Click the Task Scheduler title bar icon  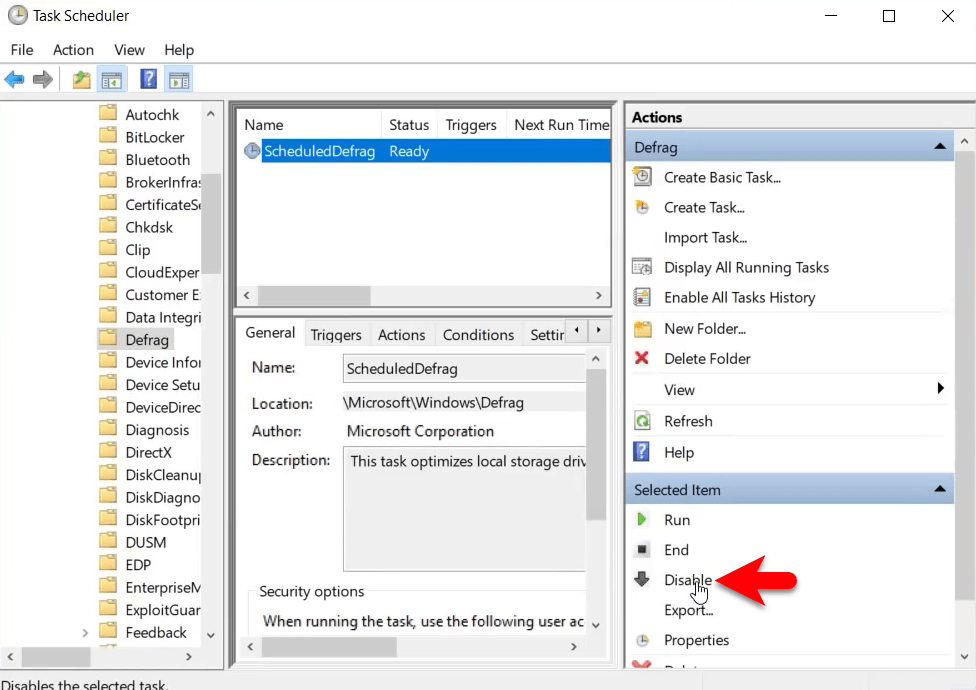click(17, 16)
